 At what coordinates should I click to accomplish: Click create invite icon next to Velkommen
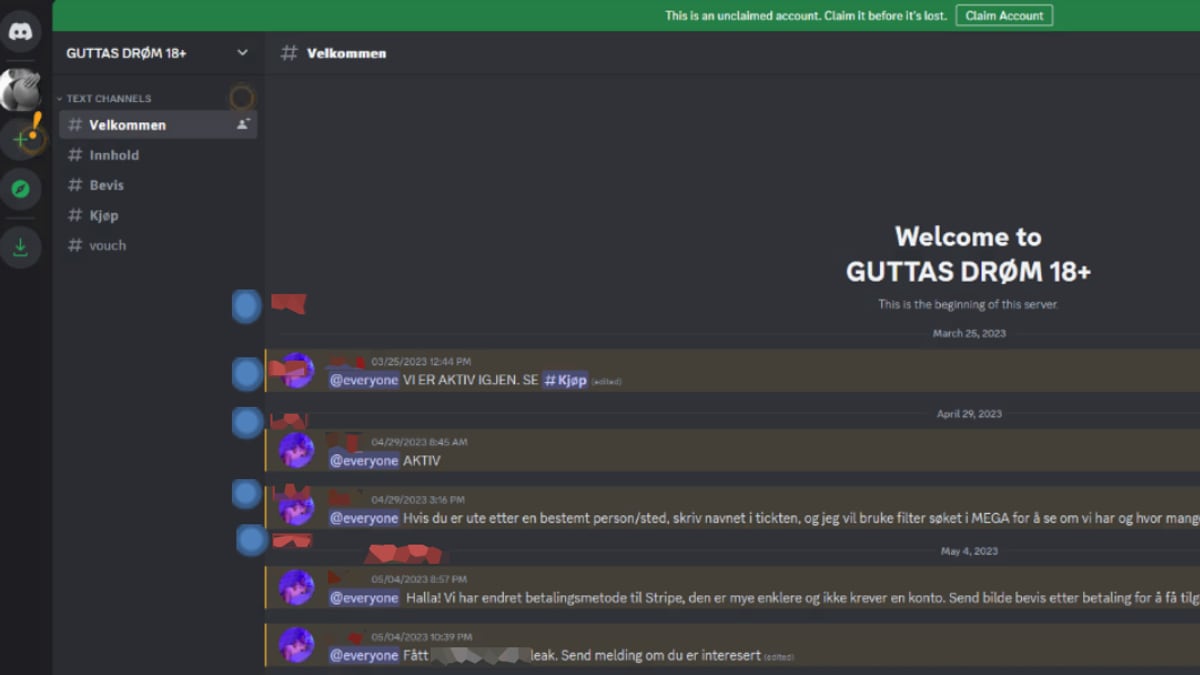pyautogui.click(x=242, y=125)
